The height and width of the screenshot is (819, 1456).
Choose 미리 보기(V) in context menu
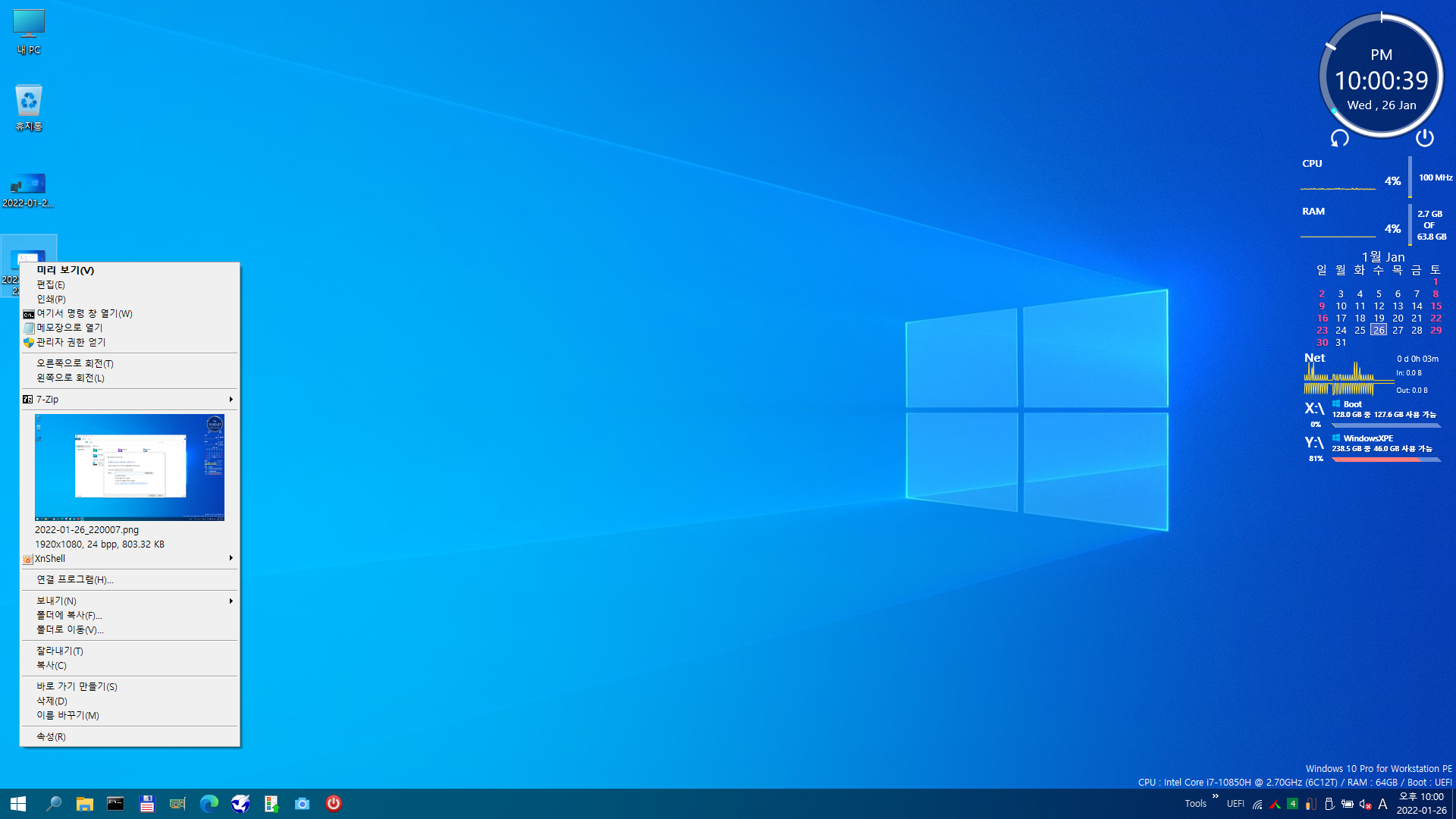pos(130,270)
